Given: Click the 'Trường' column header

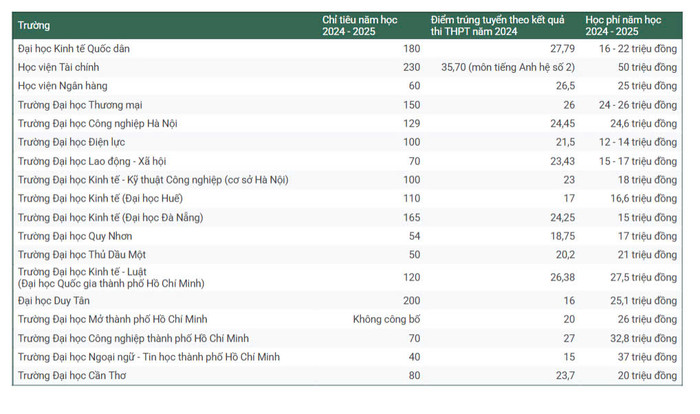Looking at the screenshot, I should [35, 25].
